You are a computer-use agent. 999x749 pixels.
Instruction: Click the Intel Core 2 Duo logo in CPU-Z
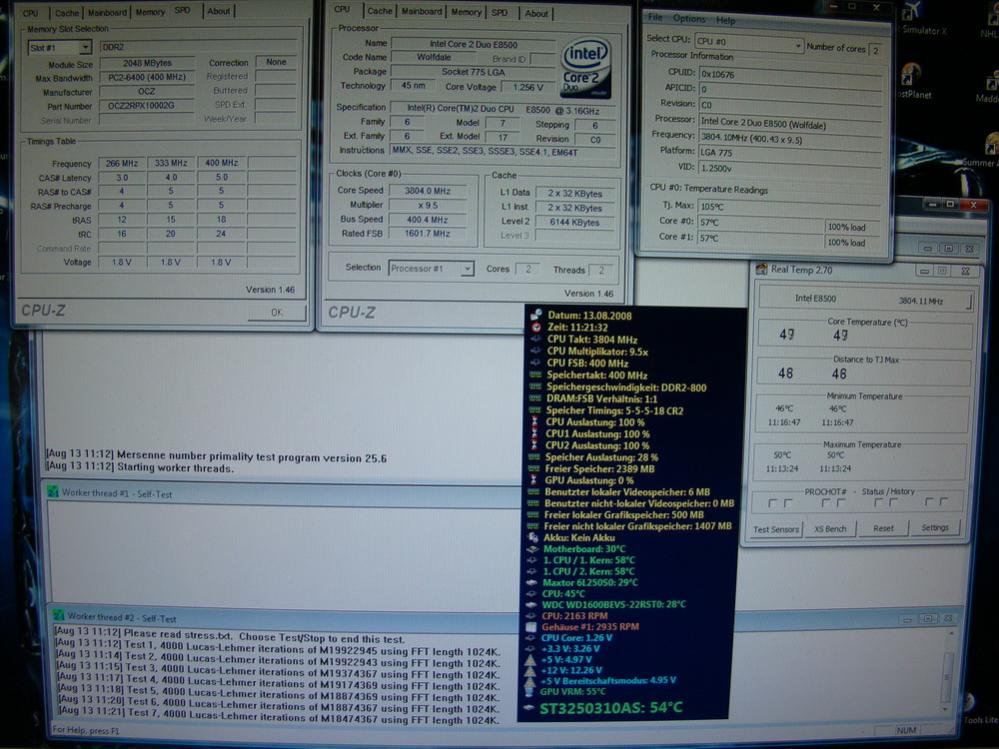coord(586,68)
